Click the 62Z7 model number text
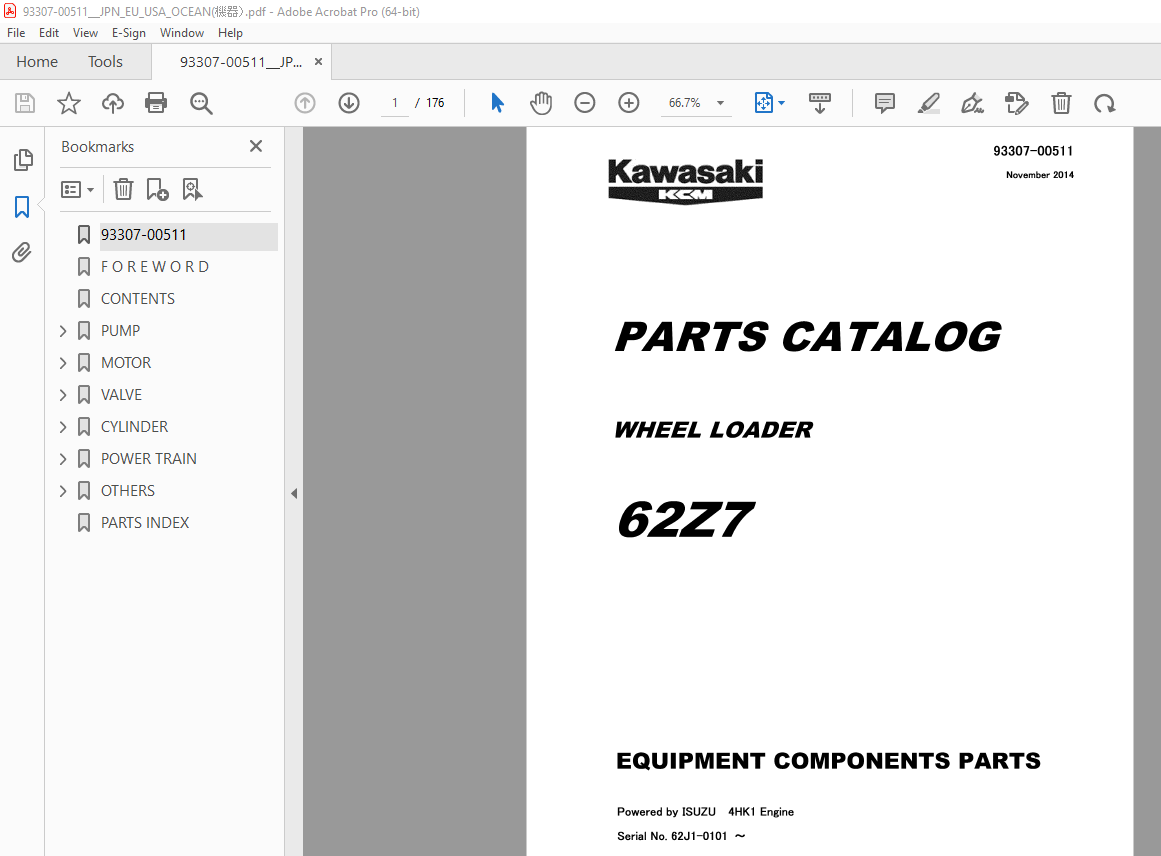Screen dimensions: 1161x856 click(685, 519)
